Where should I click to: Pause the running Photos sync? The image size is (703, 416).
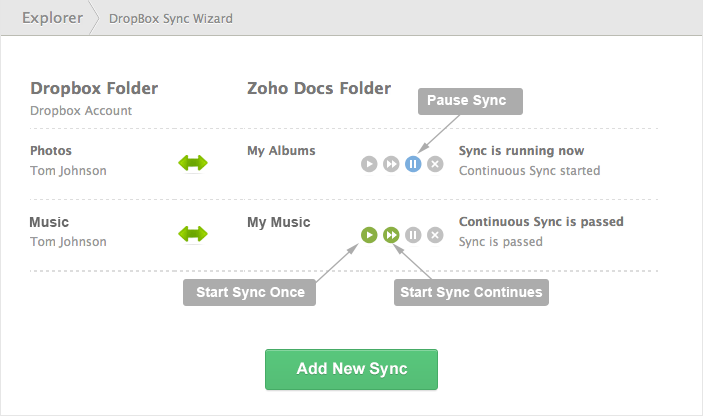tap(413, 163)
